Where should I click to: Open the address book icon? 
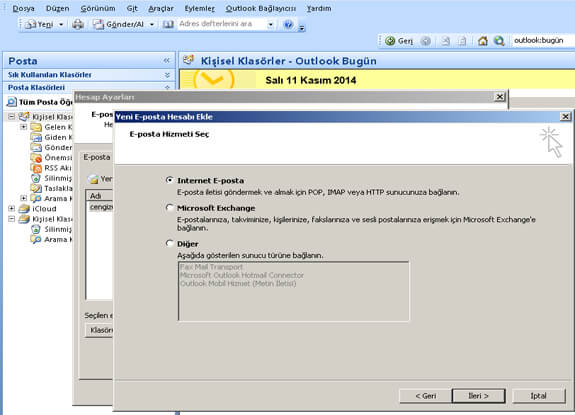pos(168,25)
